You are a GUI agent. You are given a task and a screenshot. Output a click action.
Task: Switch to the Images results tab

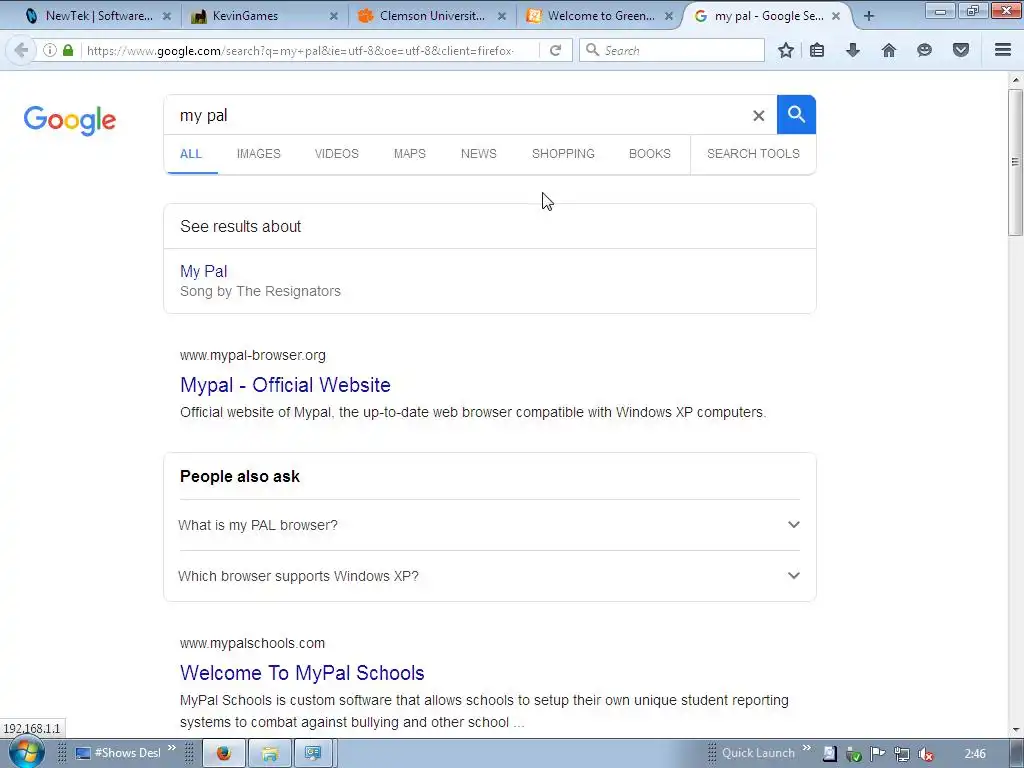259,153
